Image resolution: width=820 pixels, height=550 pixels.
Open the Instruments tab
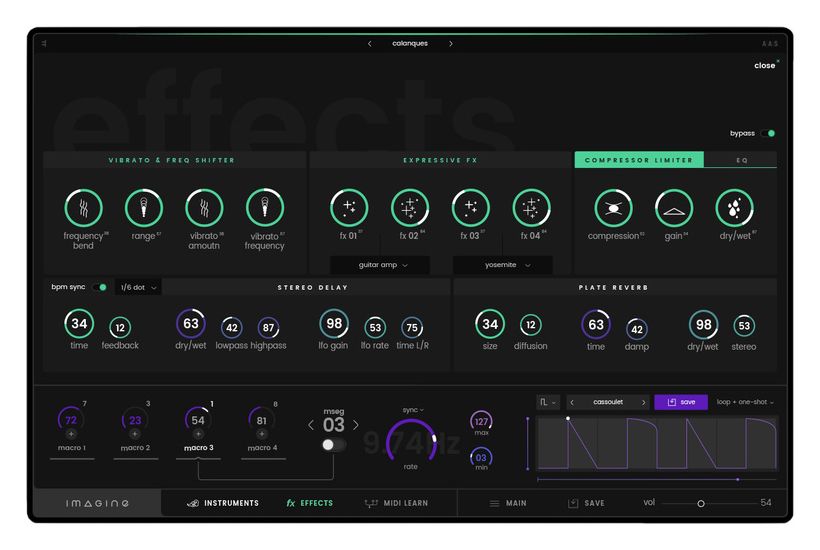pyautogui.click(x=223, y=503)
